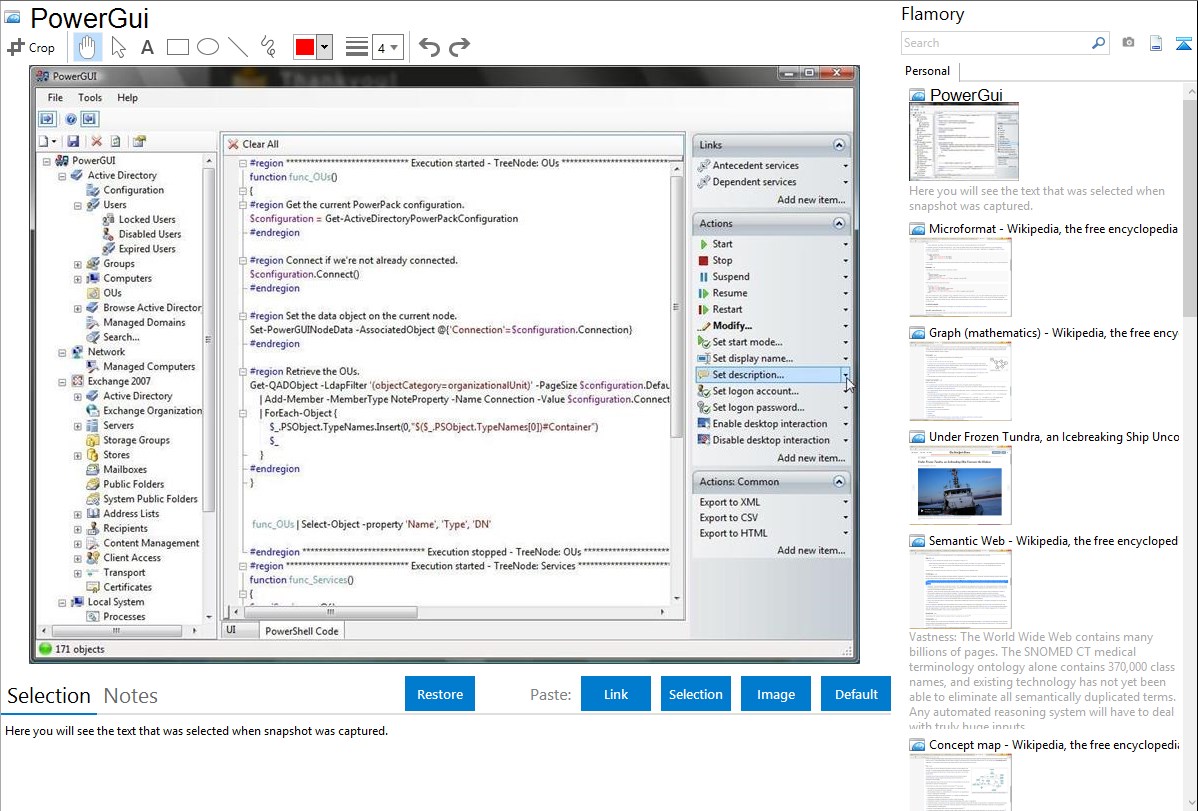Switch to the Notes tab

tap(131, 696)
